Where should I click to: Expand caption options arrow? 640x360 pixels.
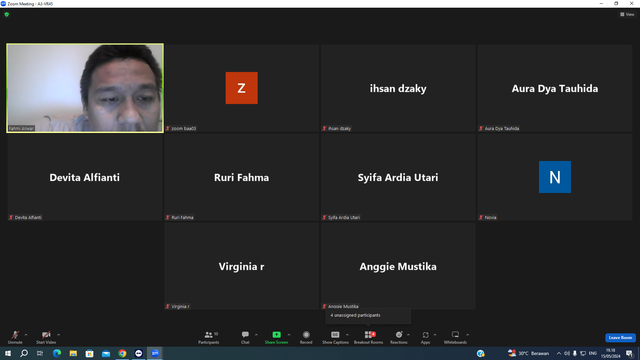pyautogui.click(x=347, y=335)
